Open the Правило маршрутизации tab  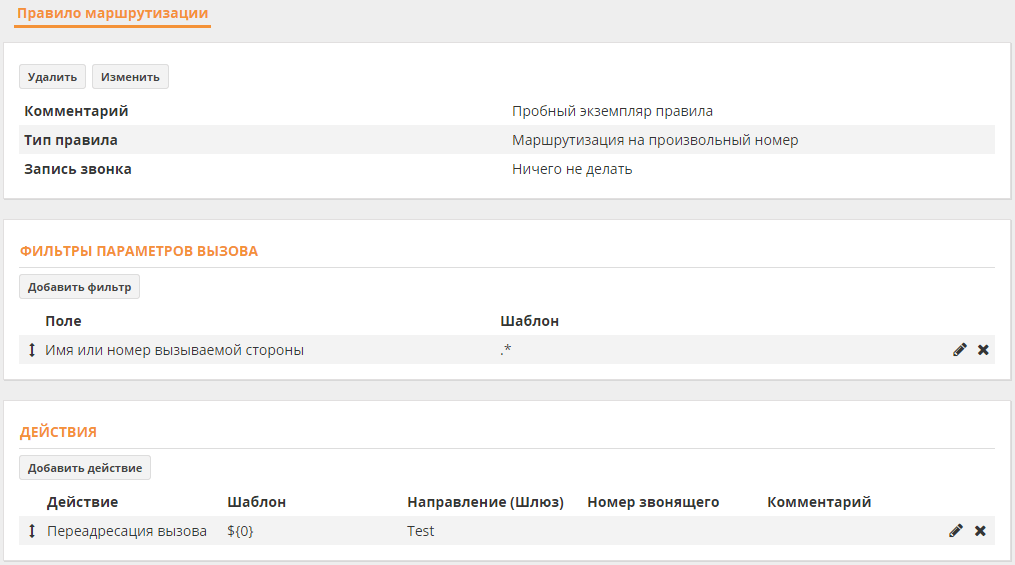[113, 14]
